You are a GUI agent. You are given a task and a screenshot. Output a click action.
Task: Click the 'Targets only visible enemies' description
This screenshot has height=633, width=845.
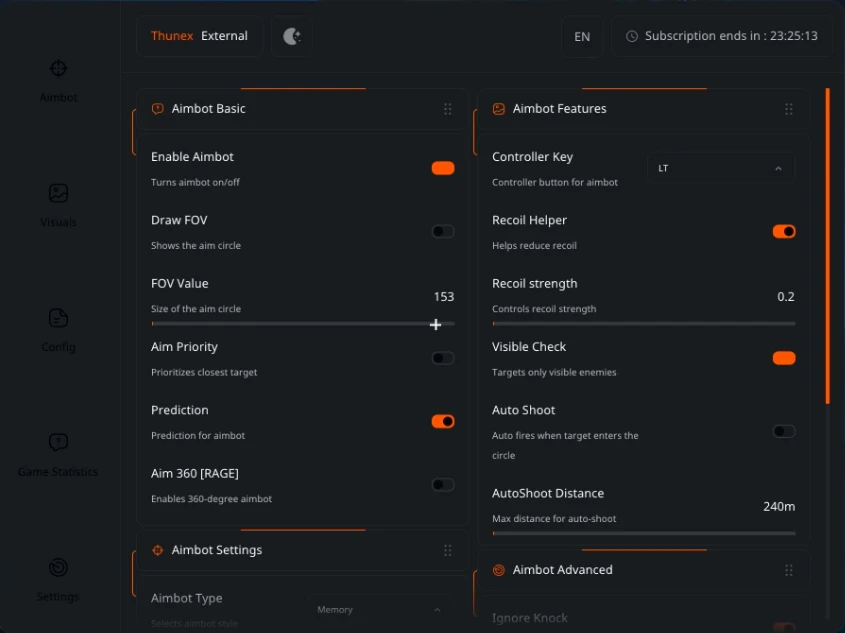[x=554, y=372]
